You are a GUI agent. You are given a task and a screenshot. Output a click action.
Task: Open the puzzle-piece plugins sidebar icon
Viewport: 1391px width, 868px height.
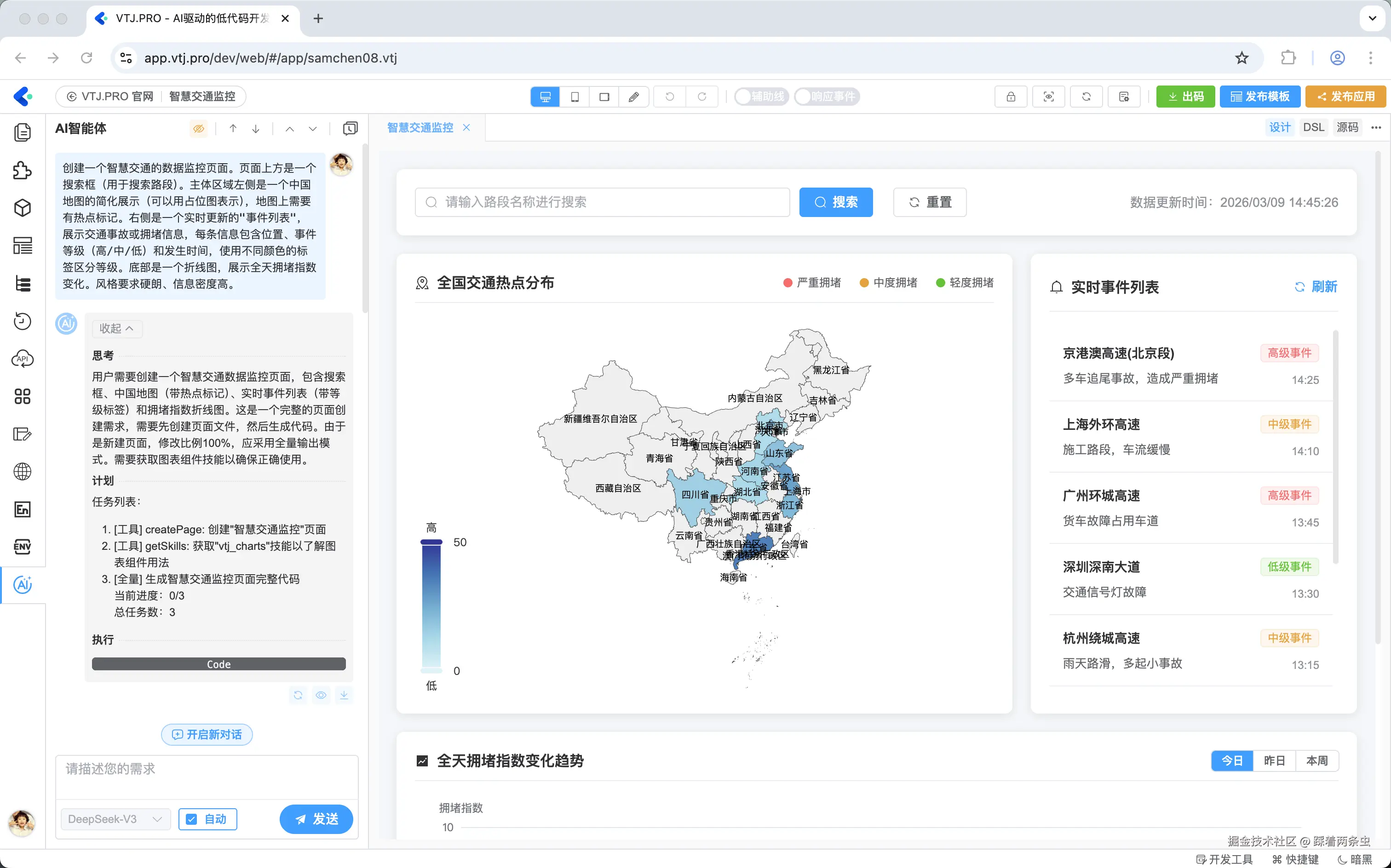pos(23,171)
